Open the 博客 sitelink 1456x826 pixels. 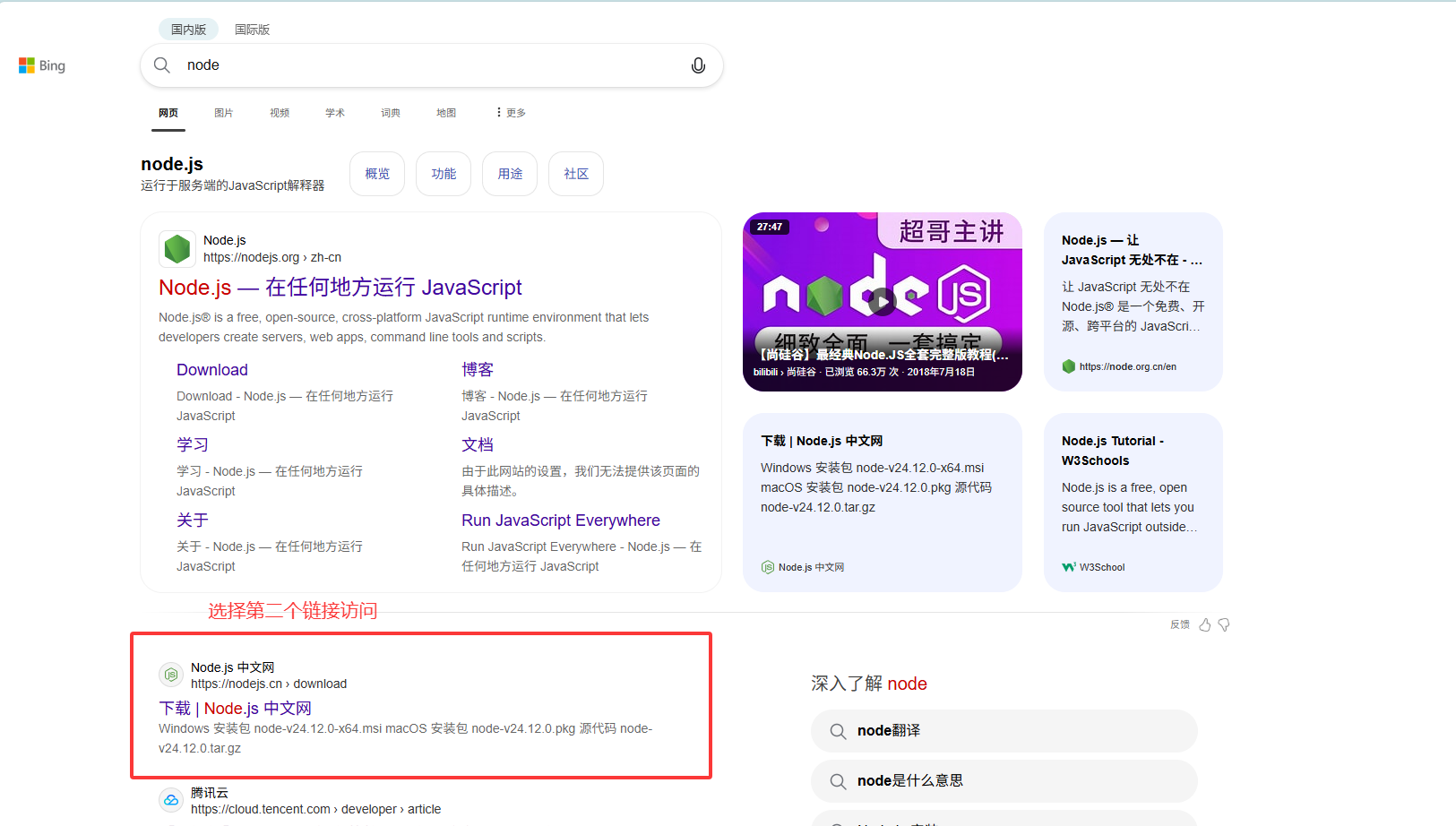(x=478, y=370)
